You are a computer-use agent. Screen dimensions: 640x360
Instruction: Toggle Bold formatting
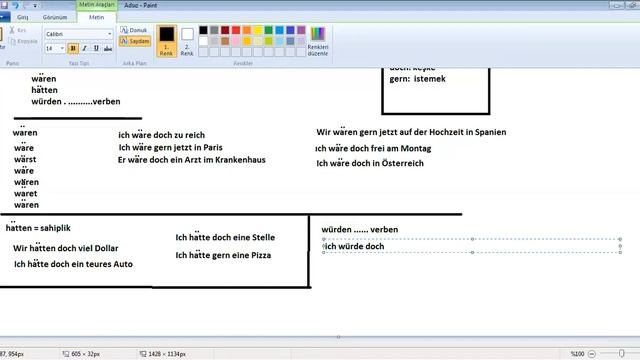73,49
